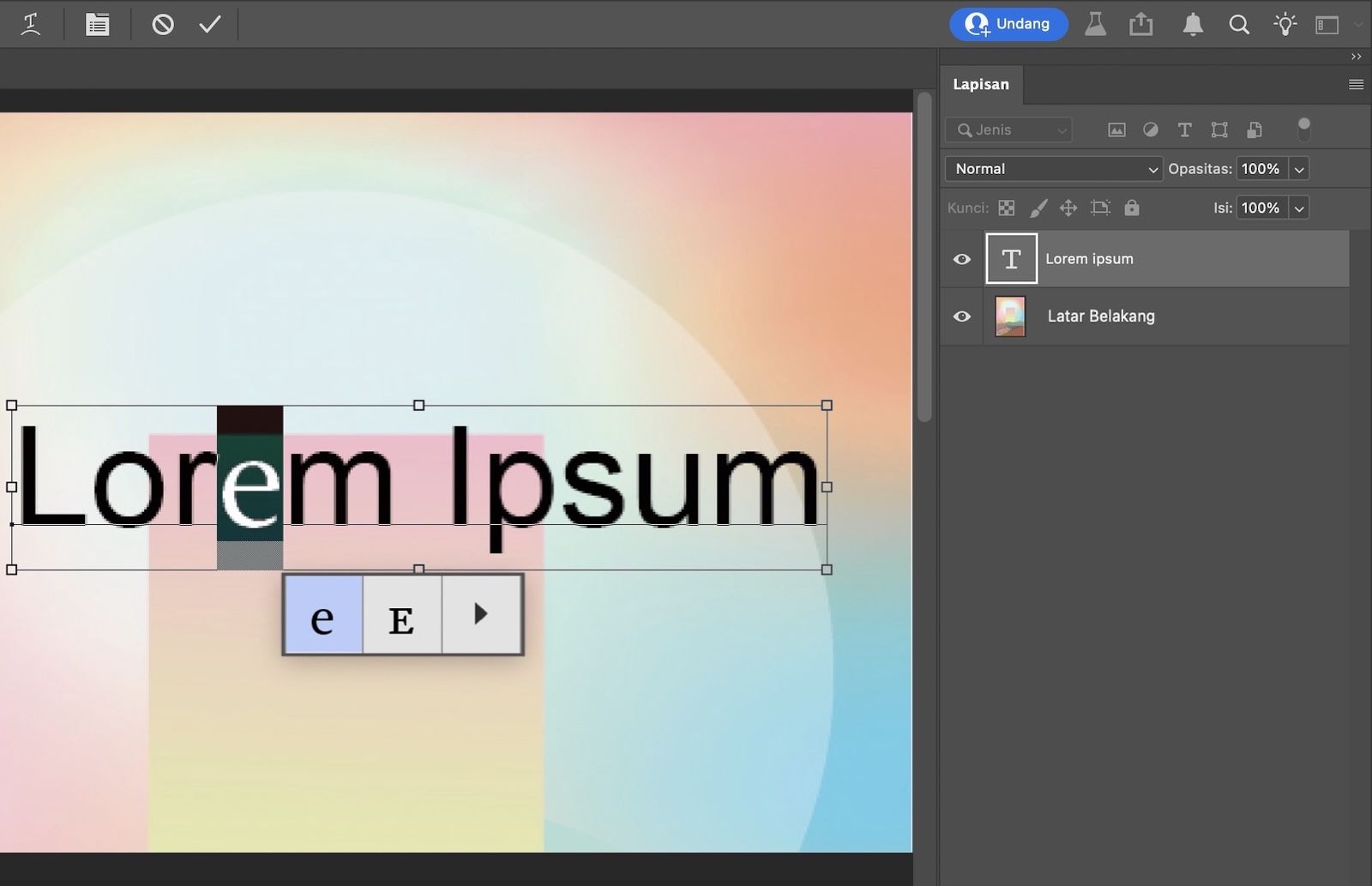Commit current text edits with checkmark
Screen dimensions: 1372x886
pyautogui.click(x=210, y=24)
